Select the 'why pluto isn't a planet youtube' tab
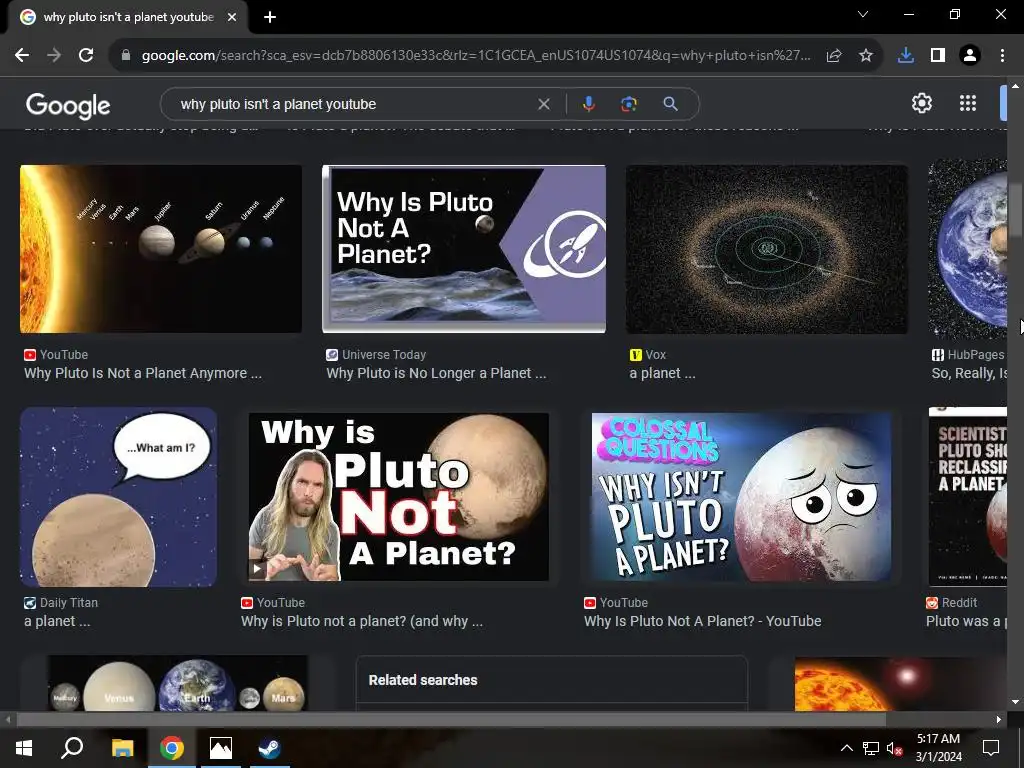1024x768 pixels. 128,17
